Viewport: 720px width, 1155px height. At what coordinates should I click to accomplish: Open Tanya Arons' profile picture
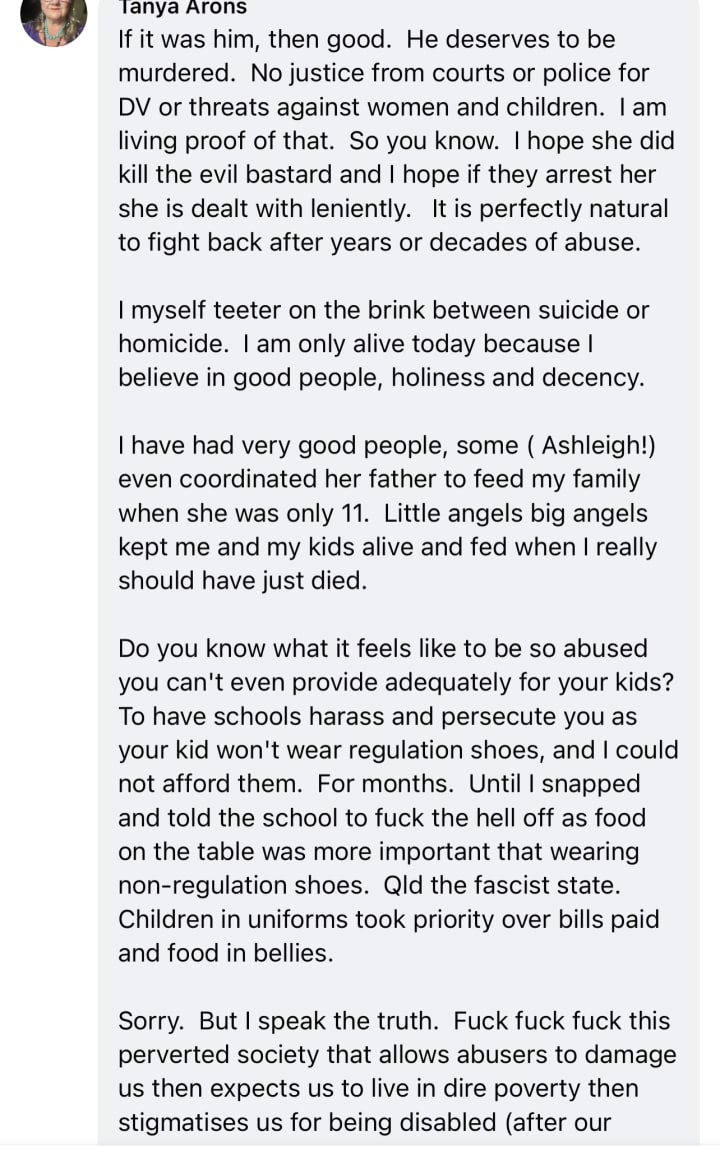[x=53, y=17]
